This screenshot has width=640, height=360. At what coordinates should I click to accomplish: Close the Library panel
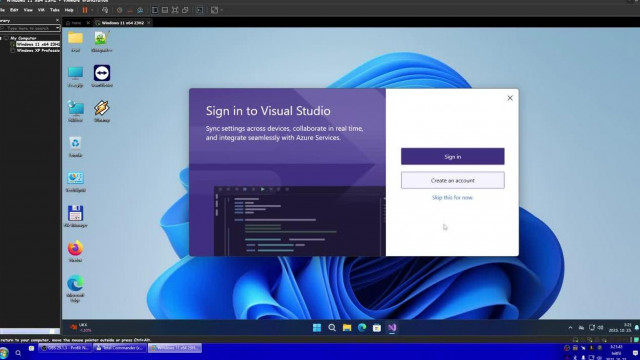click(57, 20)
